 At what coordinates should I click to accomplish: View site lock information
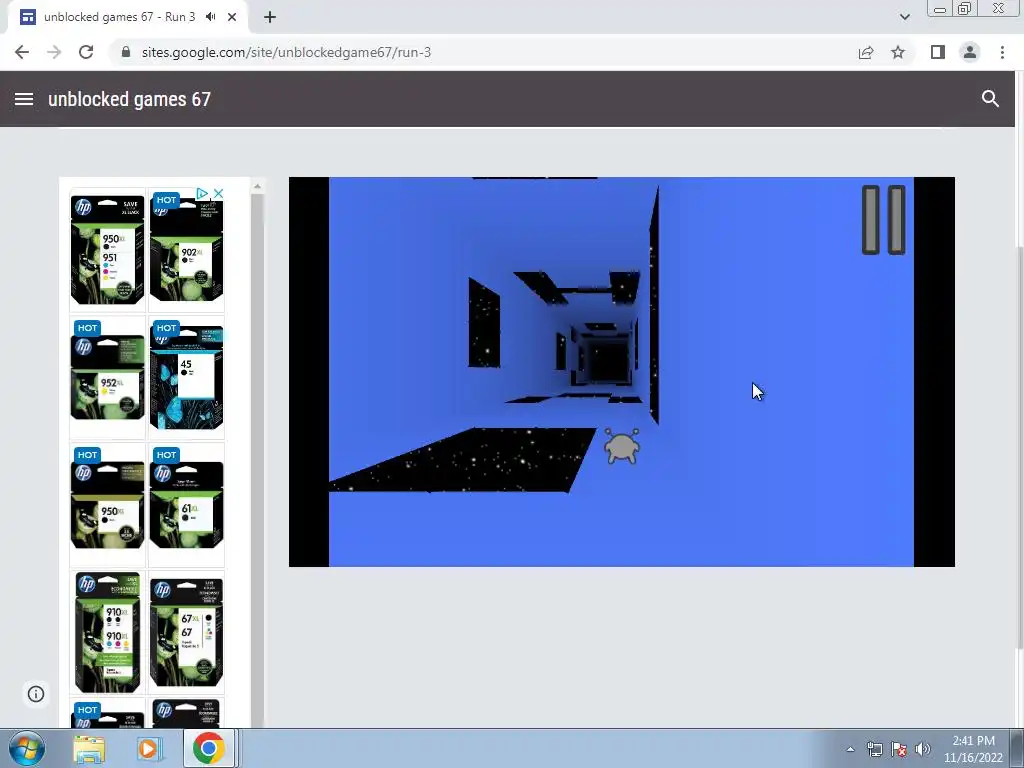point(126,52)
